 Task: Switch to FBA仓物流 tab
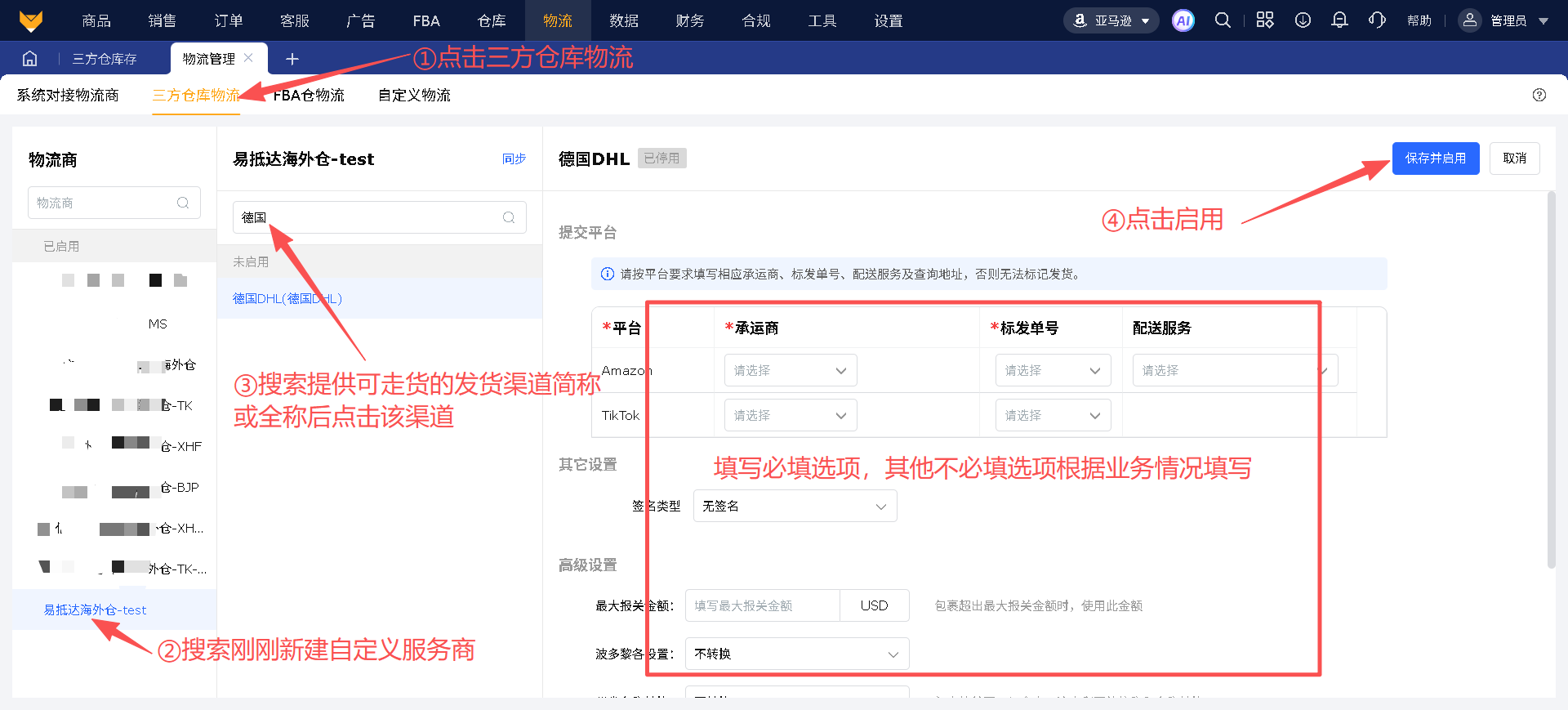(309, 95)
